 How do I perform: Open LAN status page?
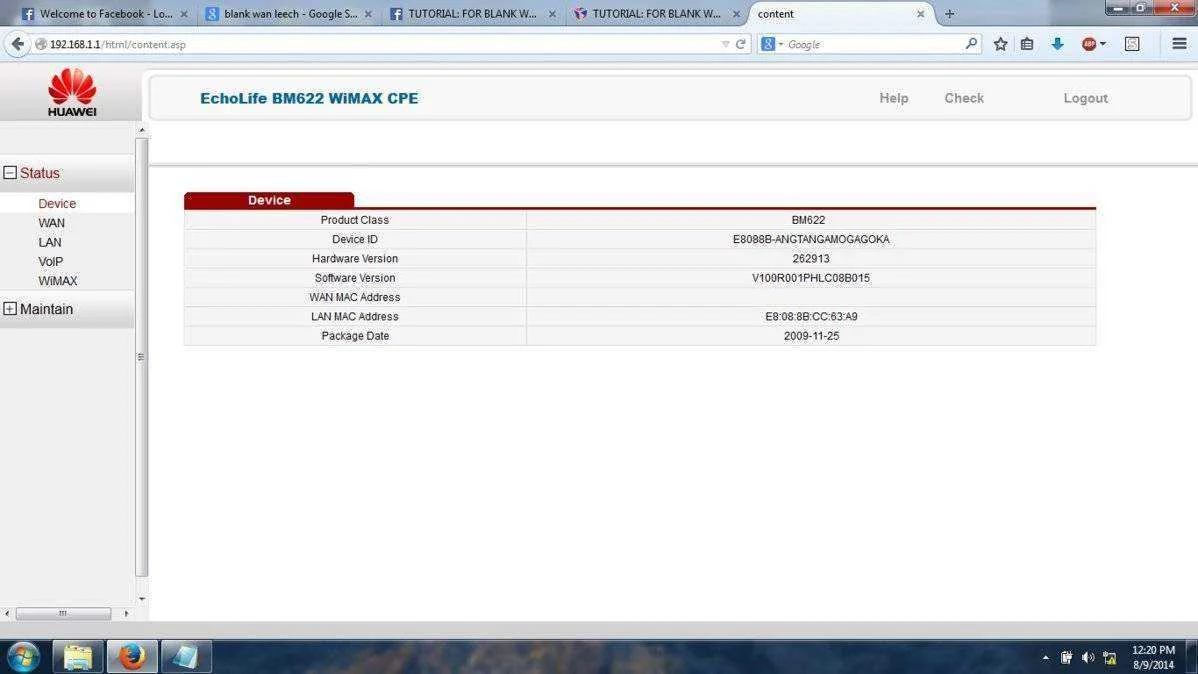point(50,242)
